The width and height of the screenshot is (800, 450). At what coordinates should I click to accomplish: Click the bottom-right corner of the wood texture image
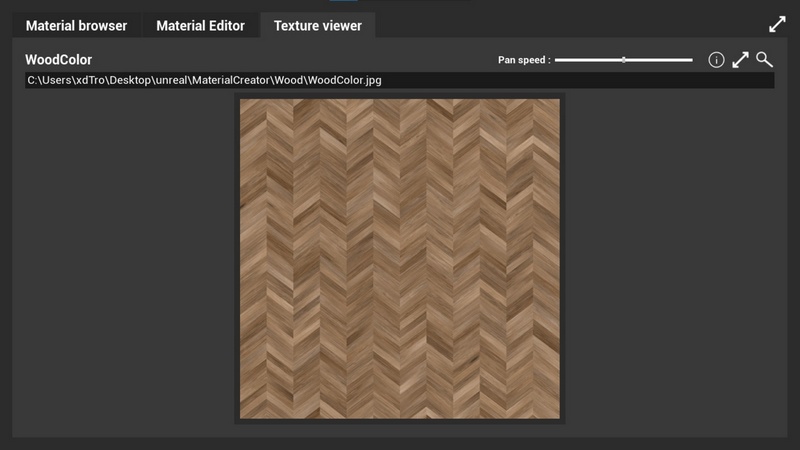point(557,416)
